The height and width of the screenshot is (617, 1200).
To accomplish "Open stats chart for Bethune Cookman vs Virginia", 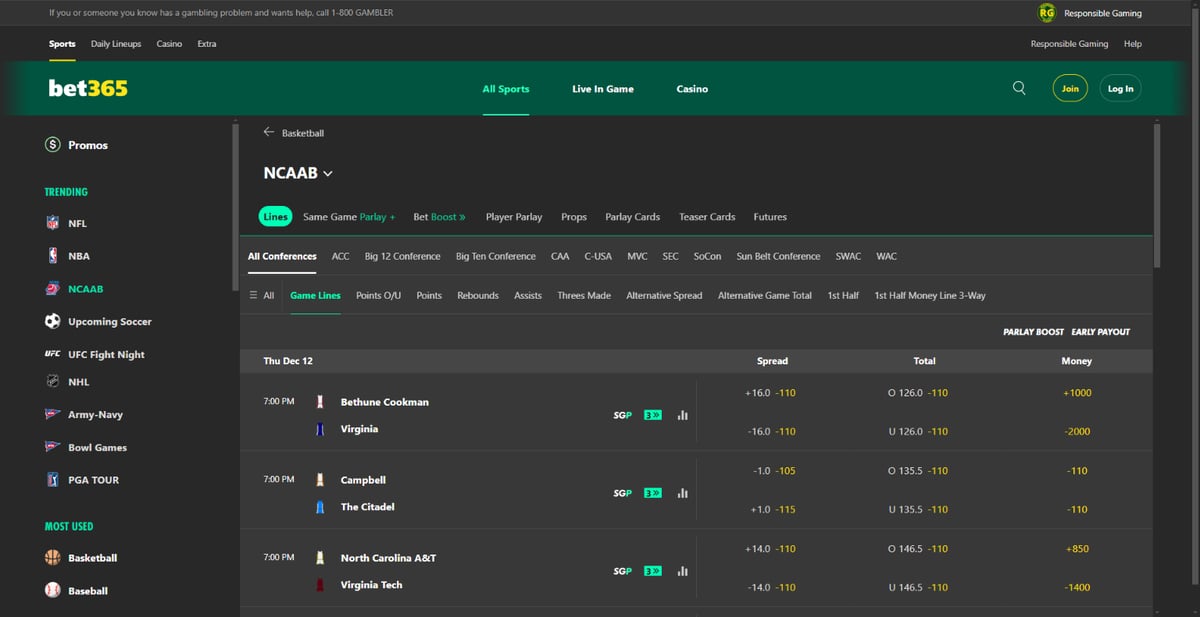I will (682, 415).
